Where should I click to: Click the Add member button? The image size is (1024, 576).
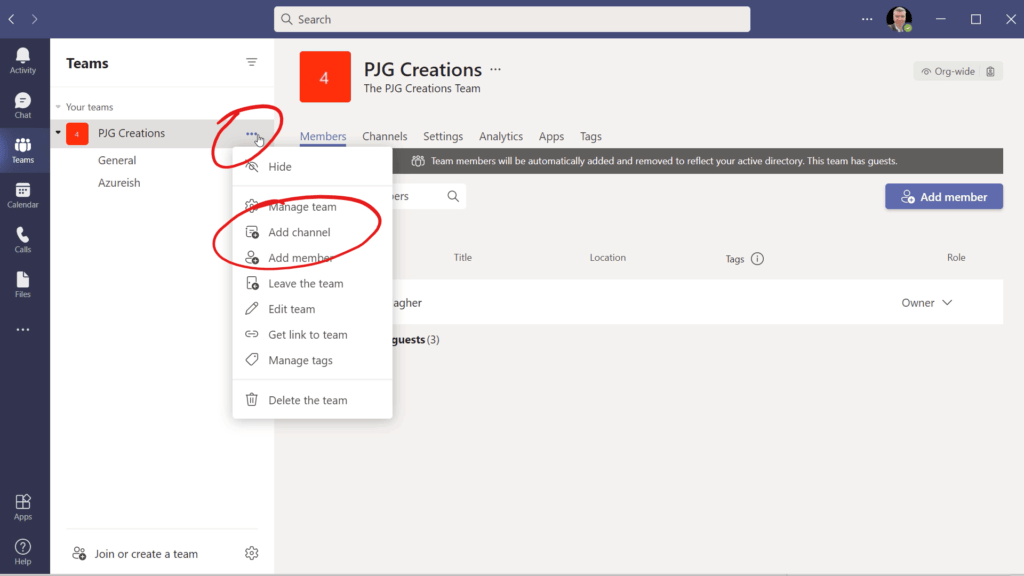pos(944,197)
